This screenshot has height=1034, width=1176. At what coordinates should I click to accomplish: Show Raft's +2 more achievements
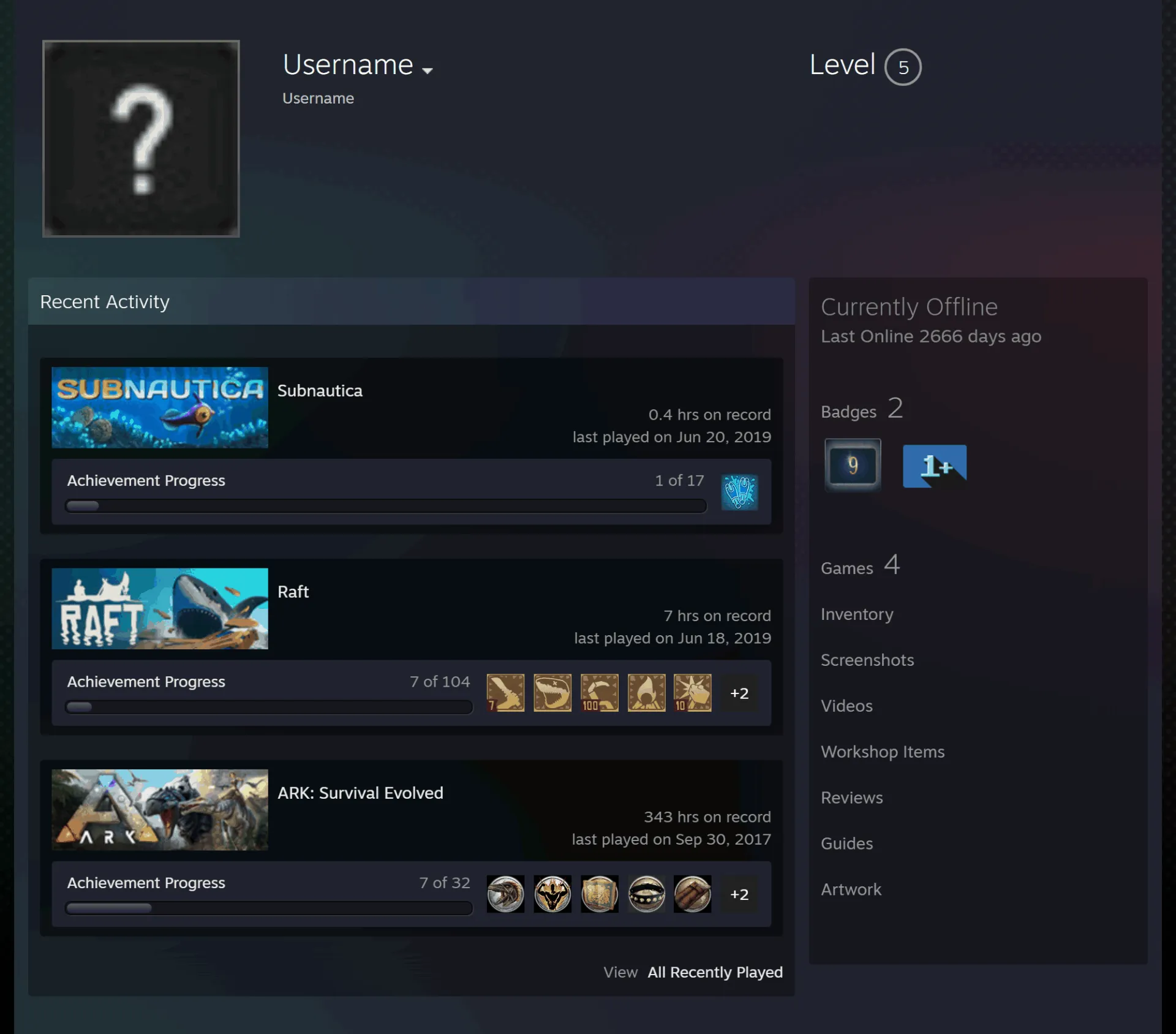click(739, 693)
